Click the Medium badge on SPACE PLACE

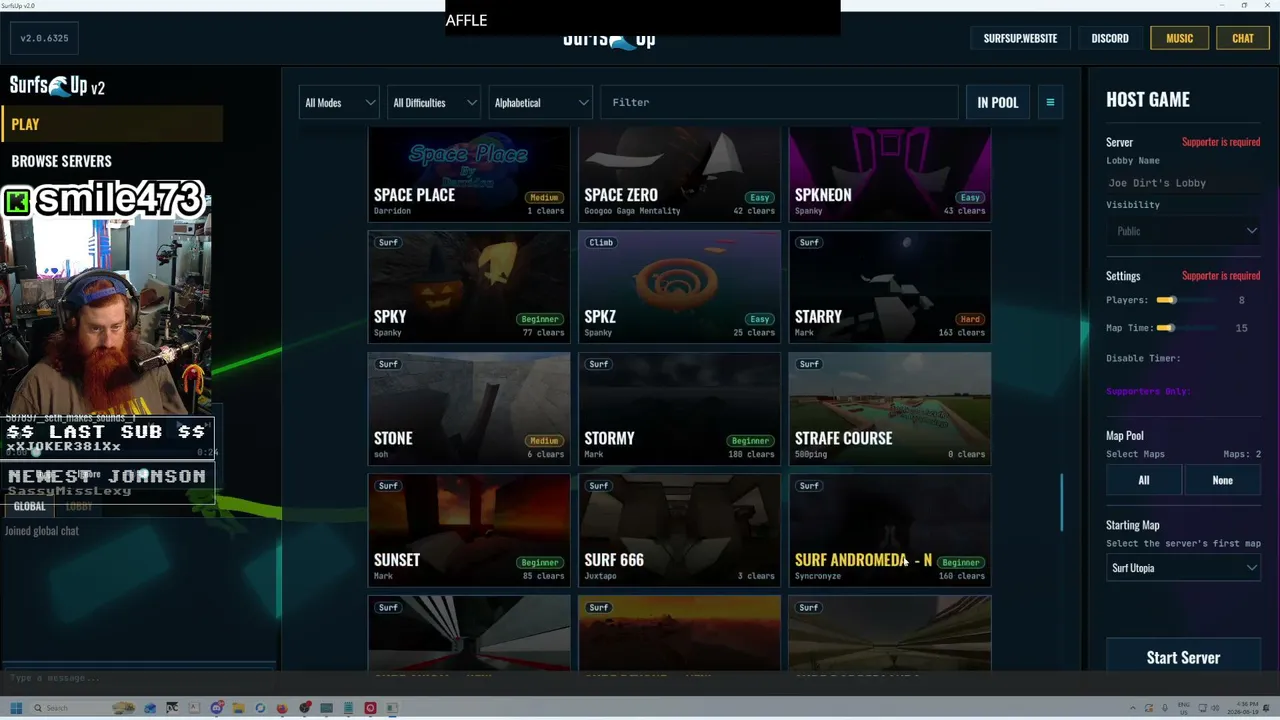coord(544,198)
